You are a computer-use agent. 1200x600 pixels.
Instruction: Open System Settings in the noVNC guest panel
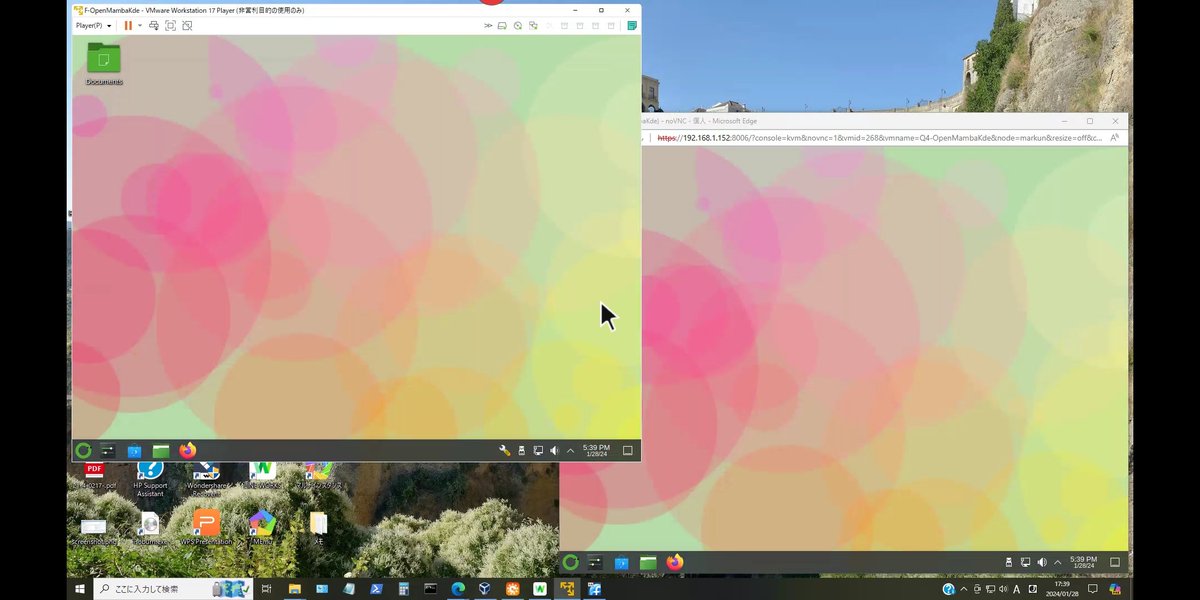(x=595, y=563)
